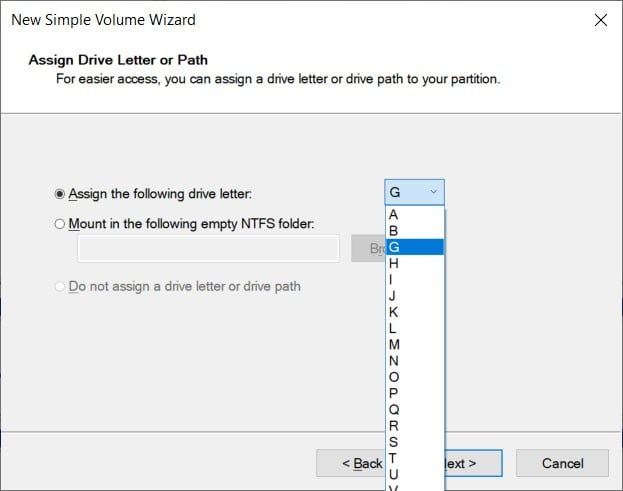This screenshot has height=491, width=623.
Task: Choose drive letter I
Action: 394,279
